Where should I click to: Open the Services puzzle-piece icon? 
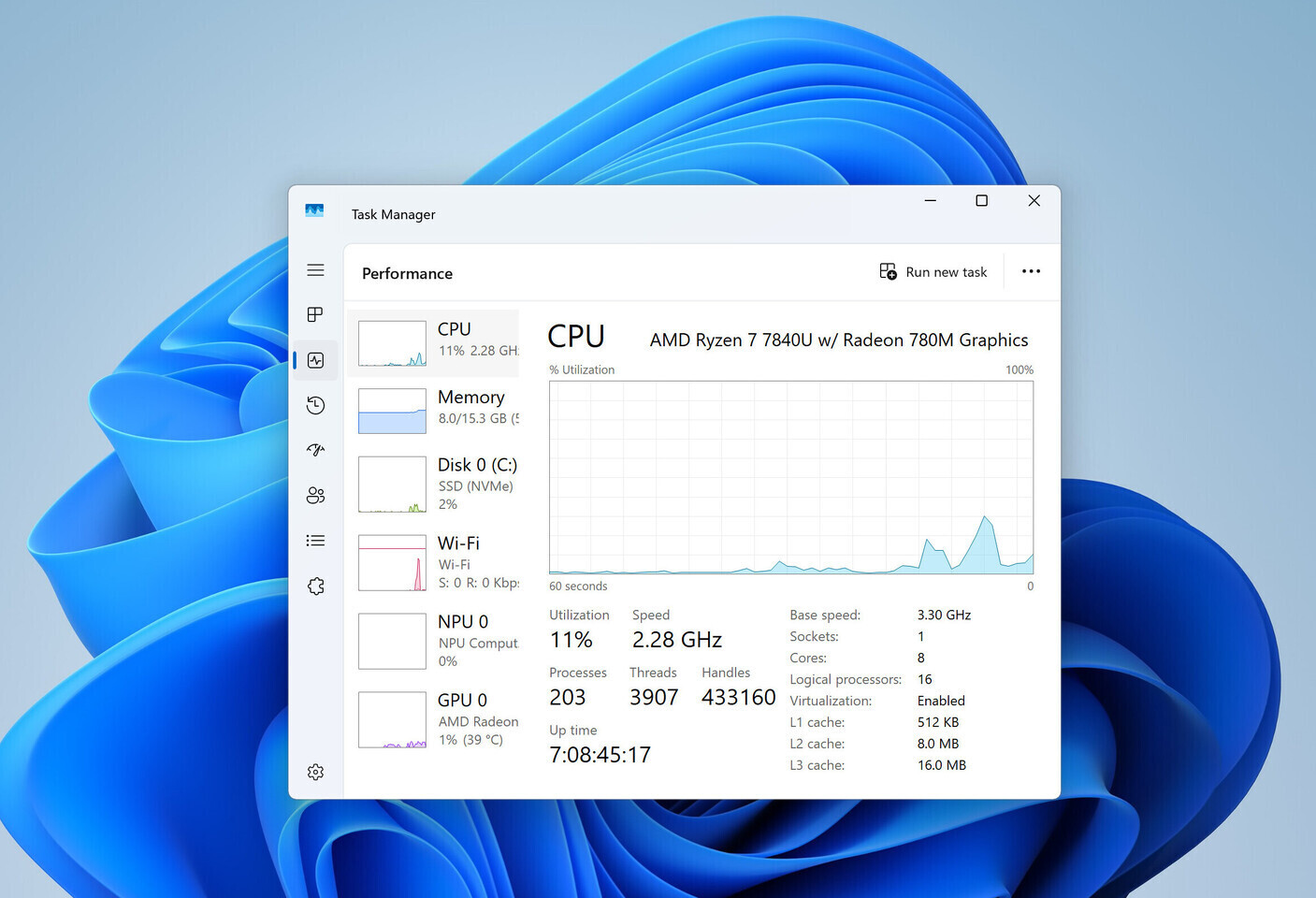(315, 586)
